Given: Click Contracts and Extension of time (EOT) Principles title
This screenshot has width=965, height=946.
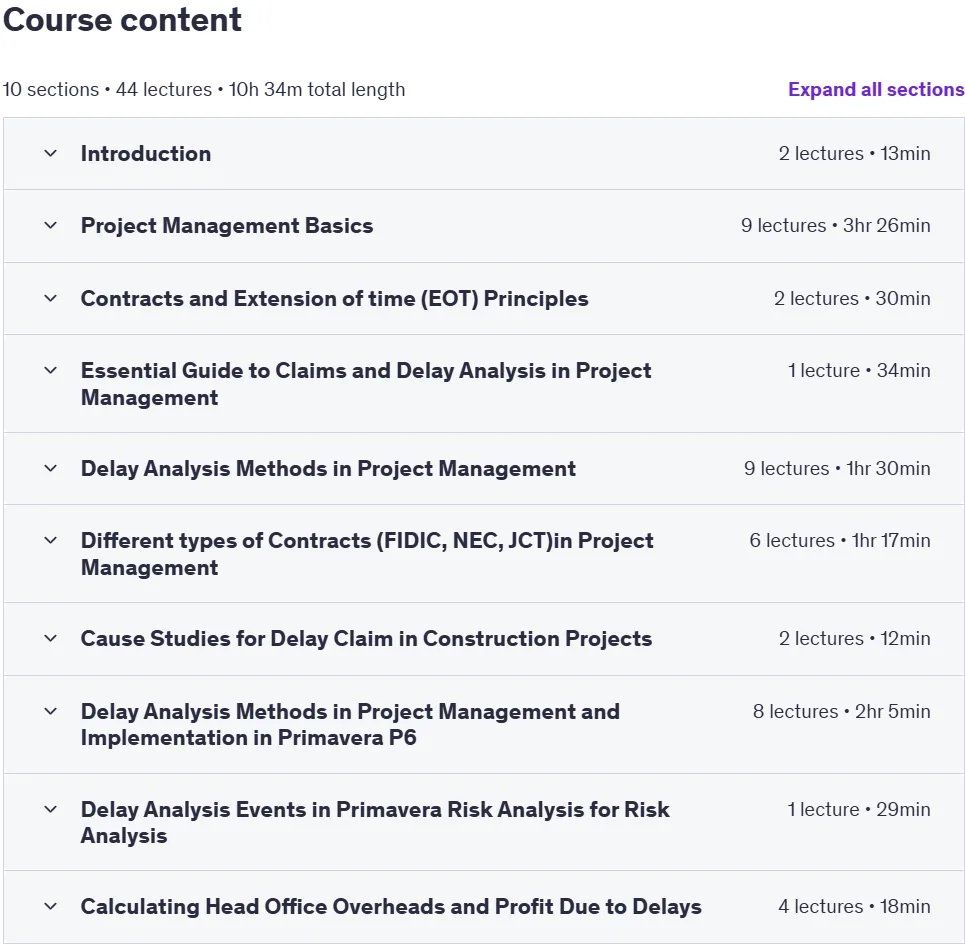Looking at the screenshot, I should tap(334, 299).
